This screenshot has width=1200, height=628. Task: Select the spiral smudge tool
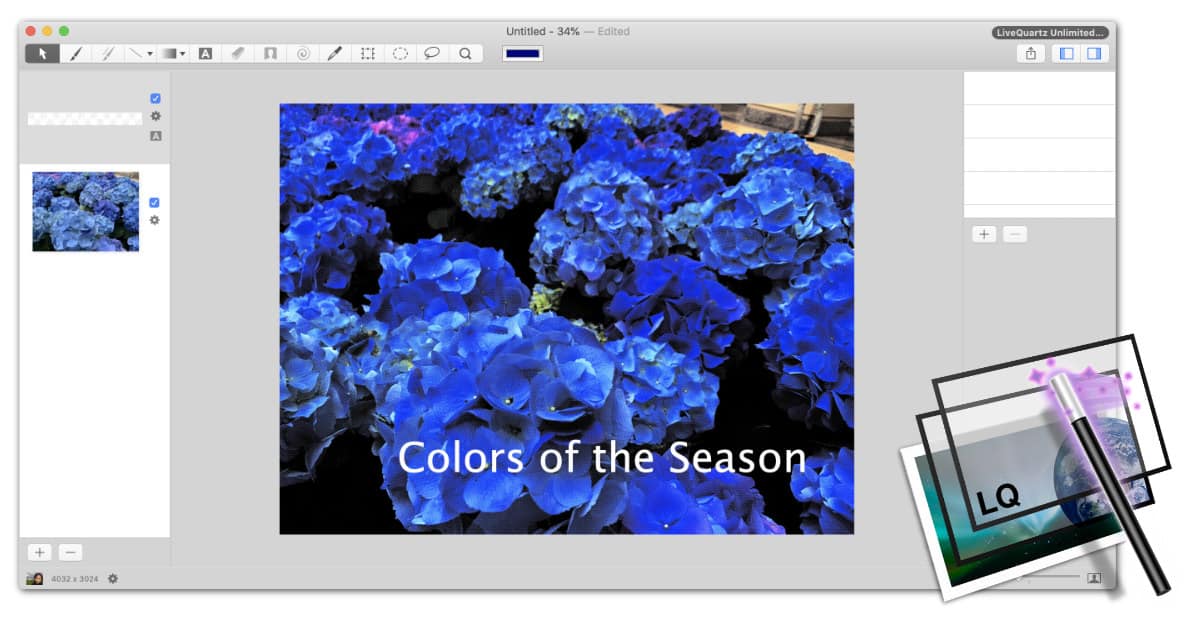pyautogui.click(x=302, y=54)
